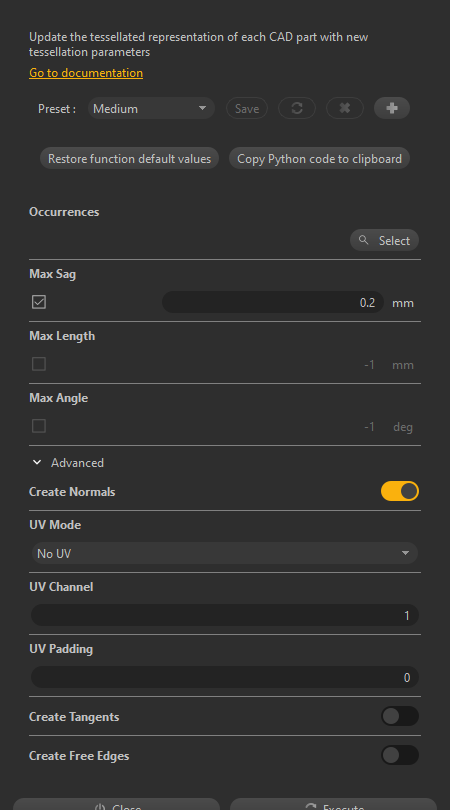Open the Preset Medium dropdown

pyautogui.click(x=151, y=108)
